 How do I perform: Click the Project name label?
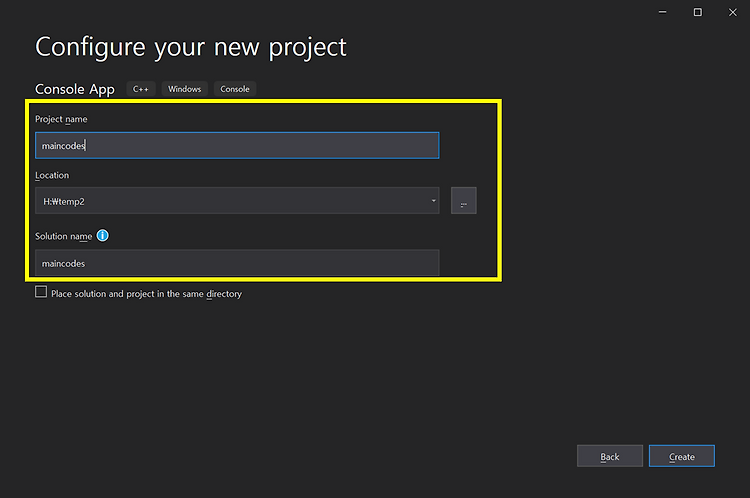61,119
